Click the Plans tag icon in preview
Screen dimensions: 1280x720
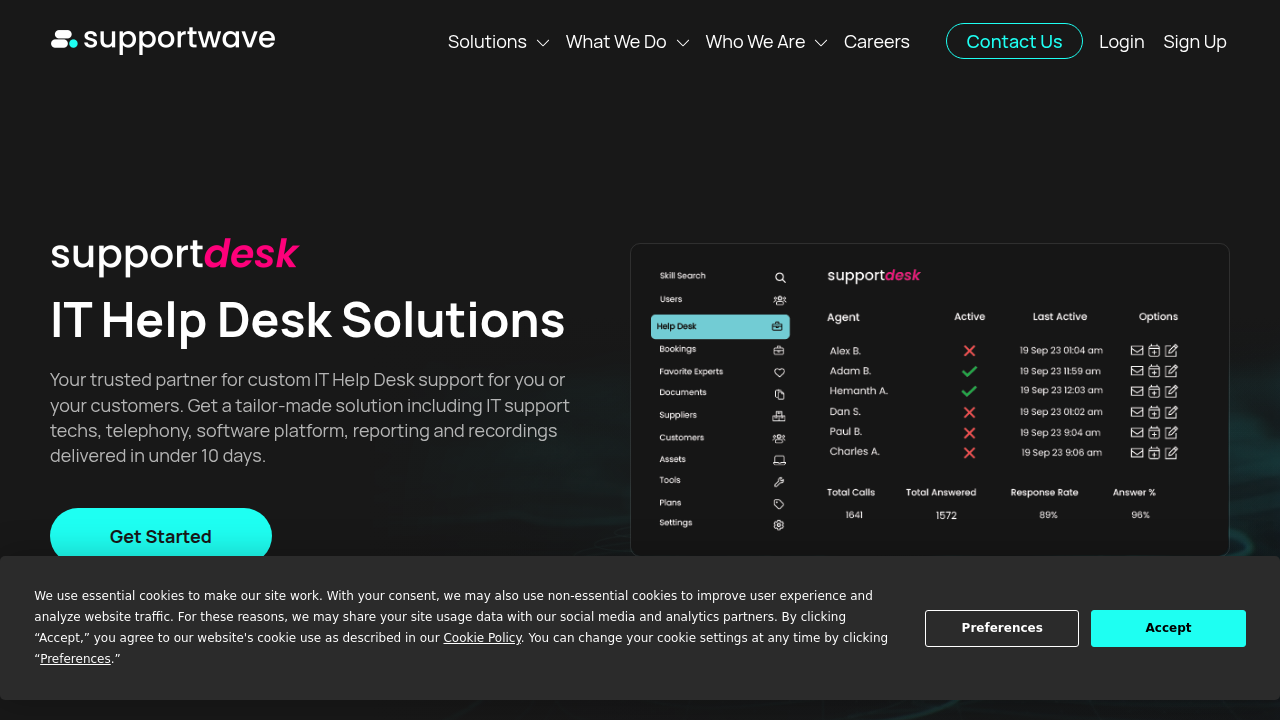[779, 504]
